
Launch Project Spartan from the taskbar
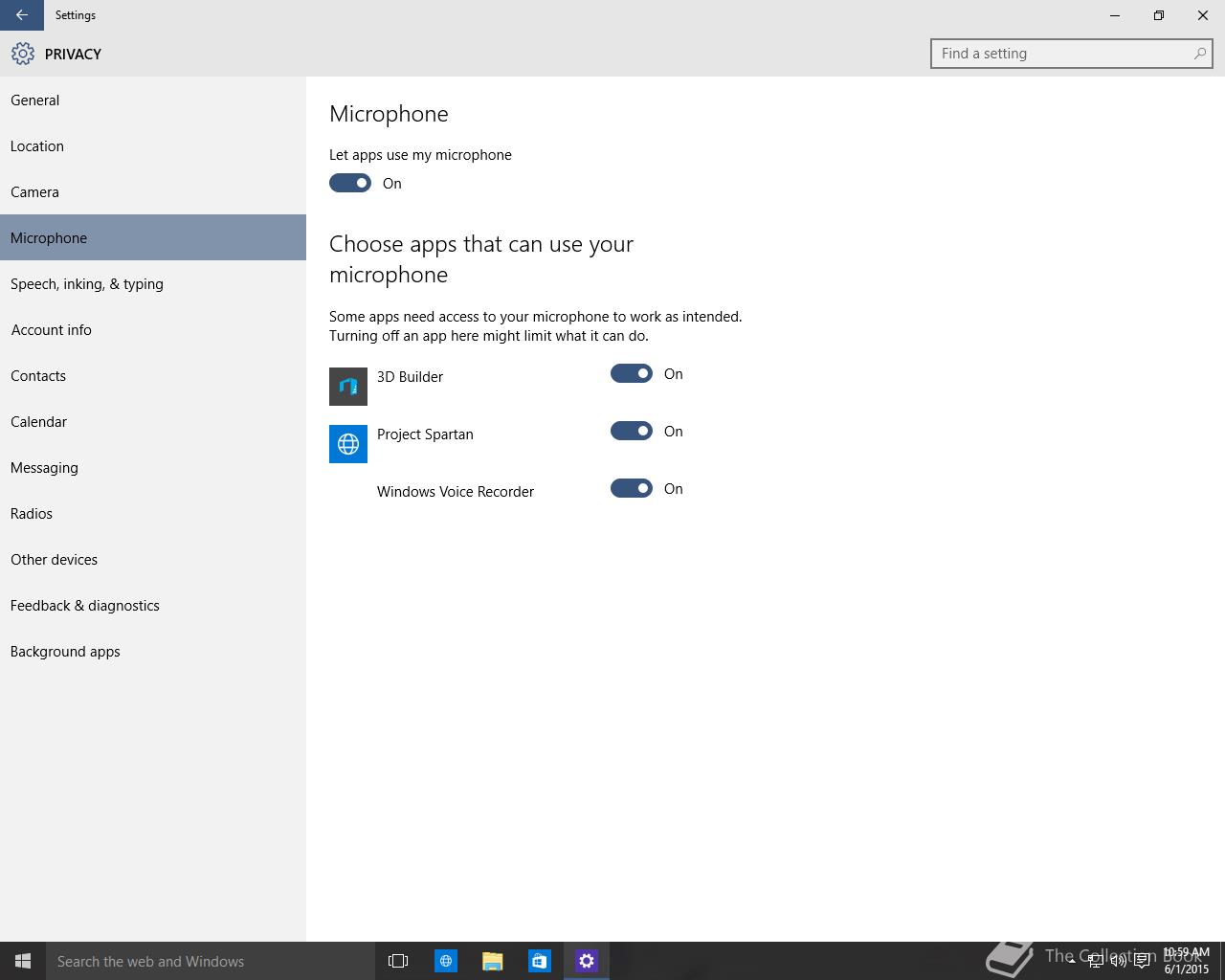446,961
